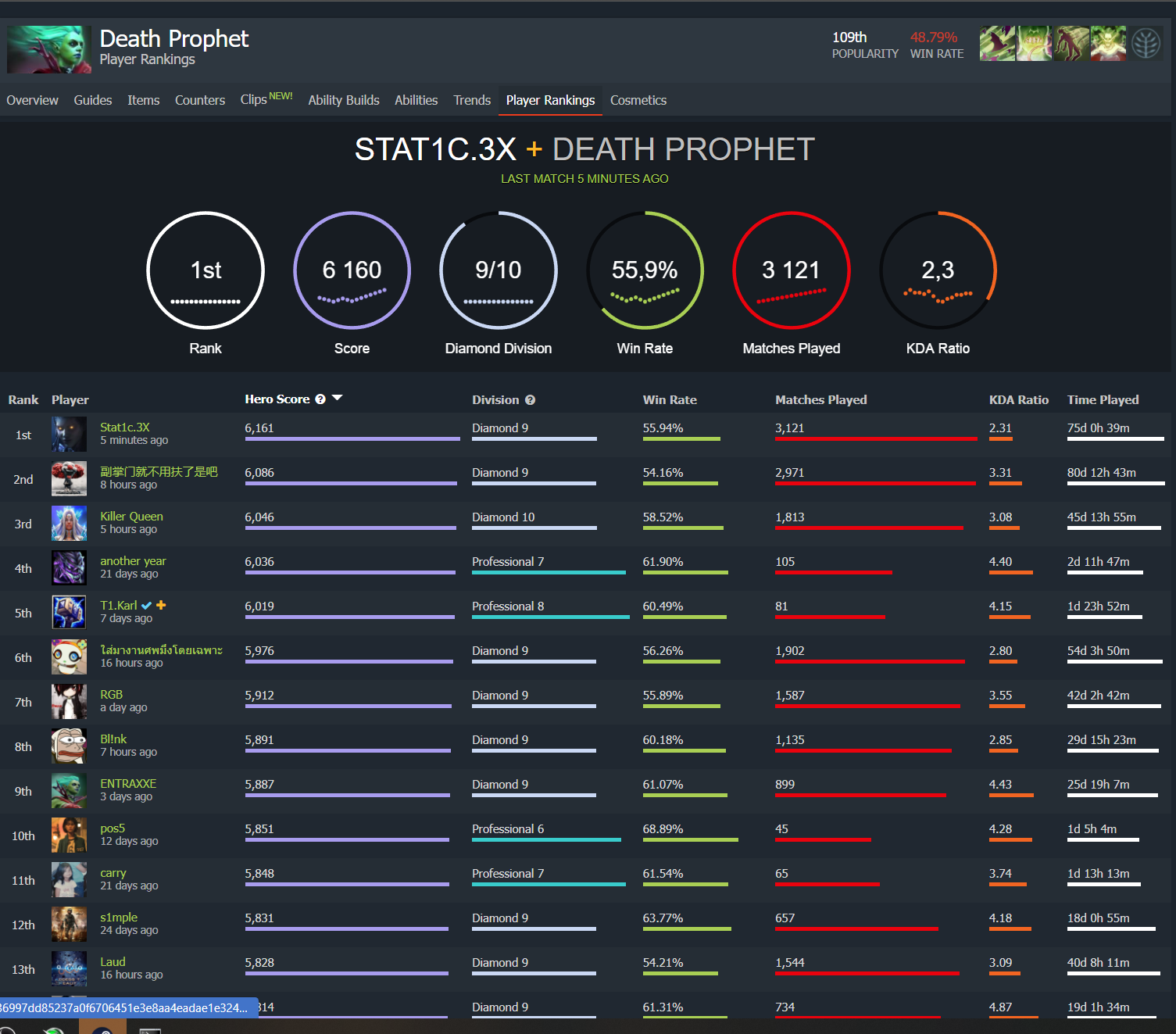Click the avatar of player Bl!nk
This screenshot has width=1176, height=1034.
pyautogui.click(x=69, y=746)
